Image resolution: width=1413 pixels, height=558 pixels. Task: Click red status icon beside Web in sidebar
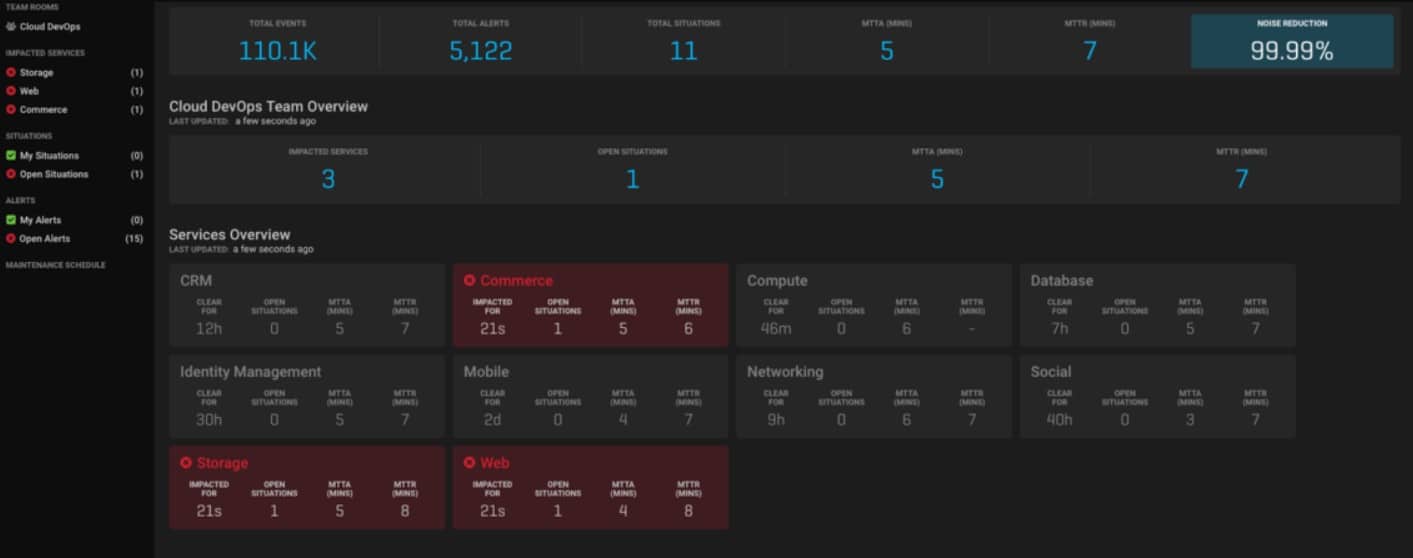pyautogui.click(x=11, y=91)
